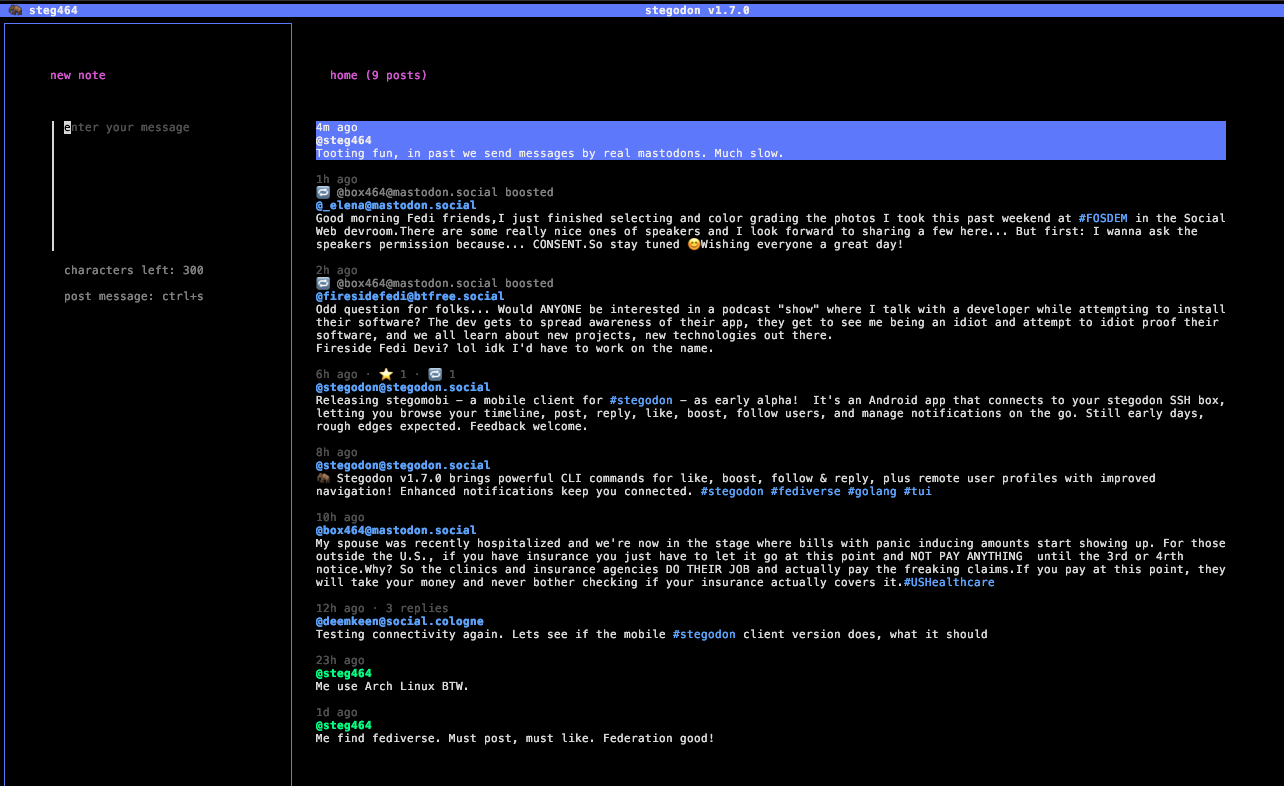Screen dimensions: 1284x786
Task: Open the #FOSDEM hashtag link
Action: 1102,218
